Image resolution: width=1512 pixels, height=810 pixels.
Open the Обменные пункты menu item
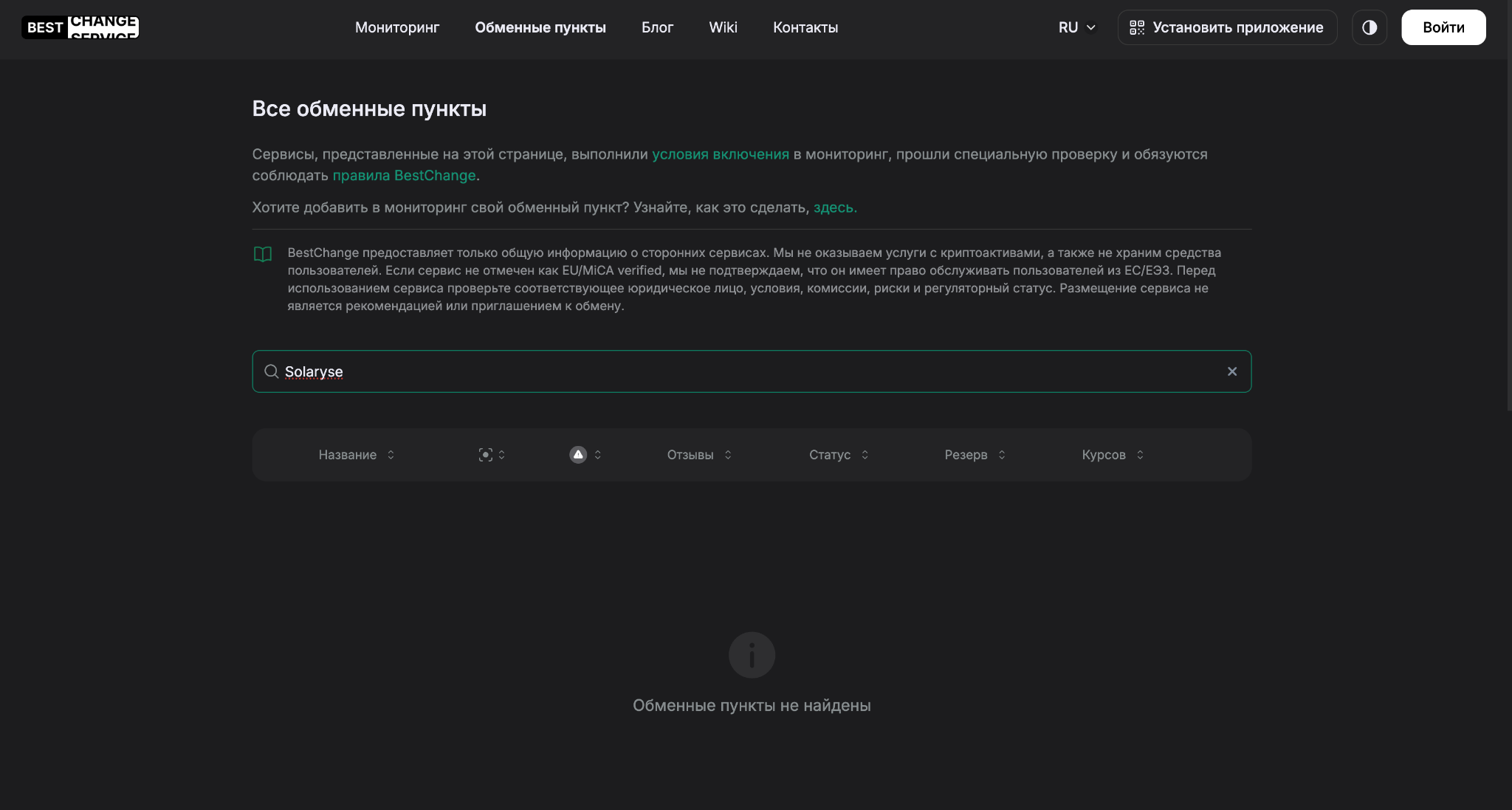pyautogui.click(x=540, y=27)
